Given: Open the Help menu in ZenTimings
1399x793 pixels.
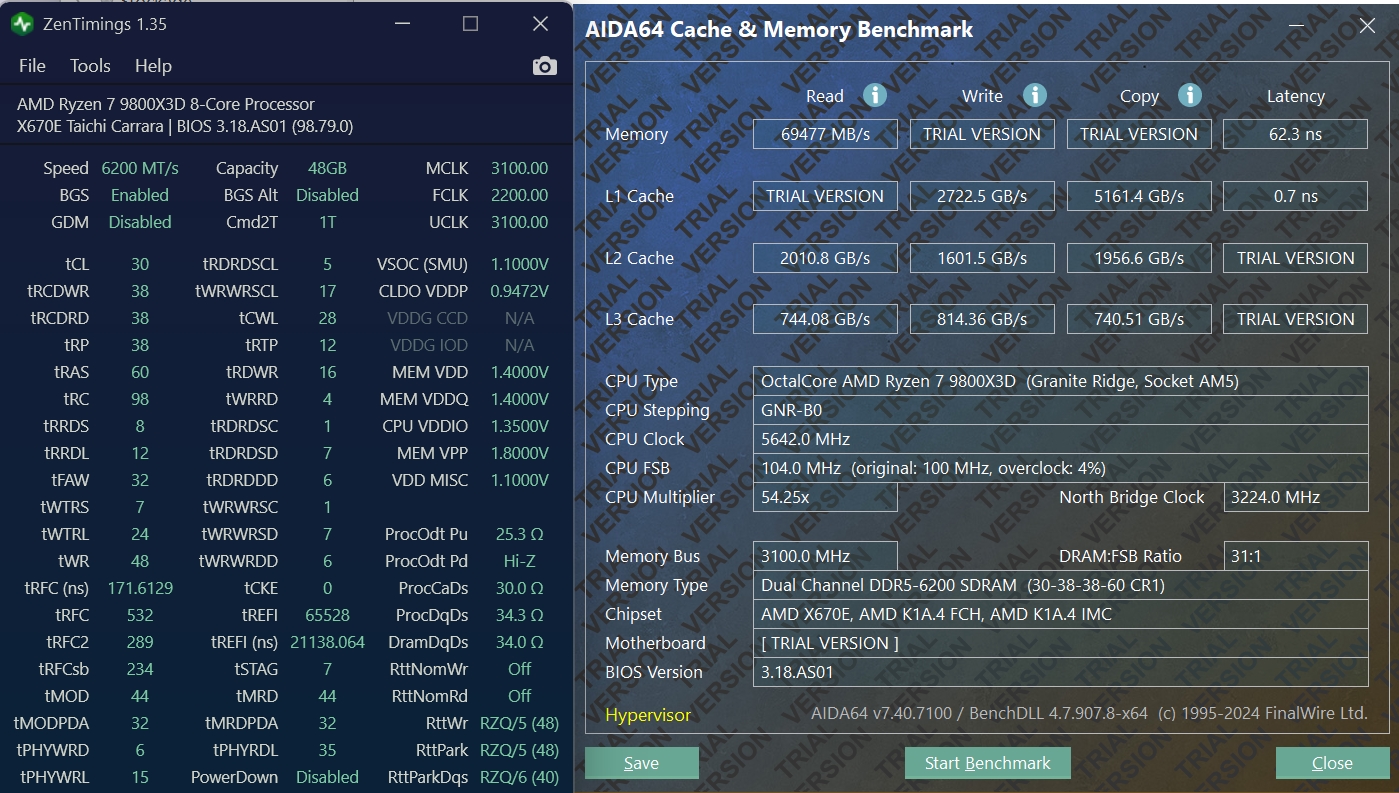Looking at the screenshot, I should pos(153,66).
